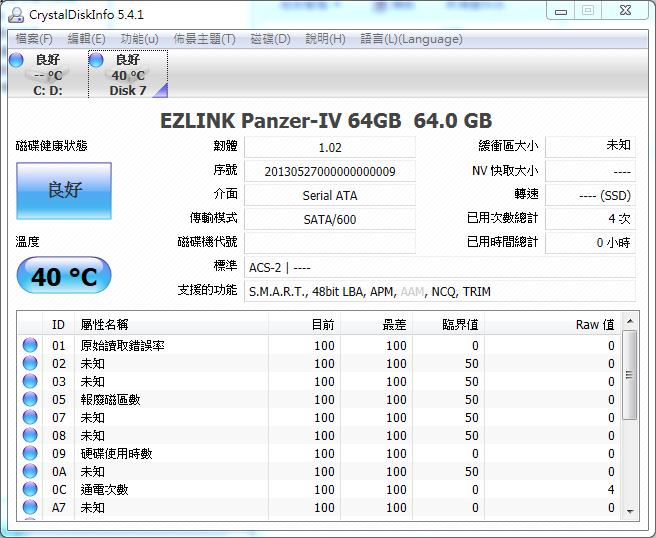Click the 屬性名稱 column header

(x=171, y=324)
